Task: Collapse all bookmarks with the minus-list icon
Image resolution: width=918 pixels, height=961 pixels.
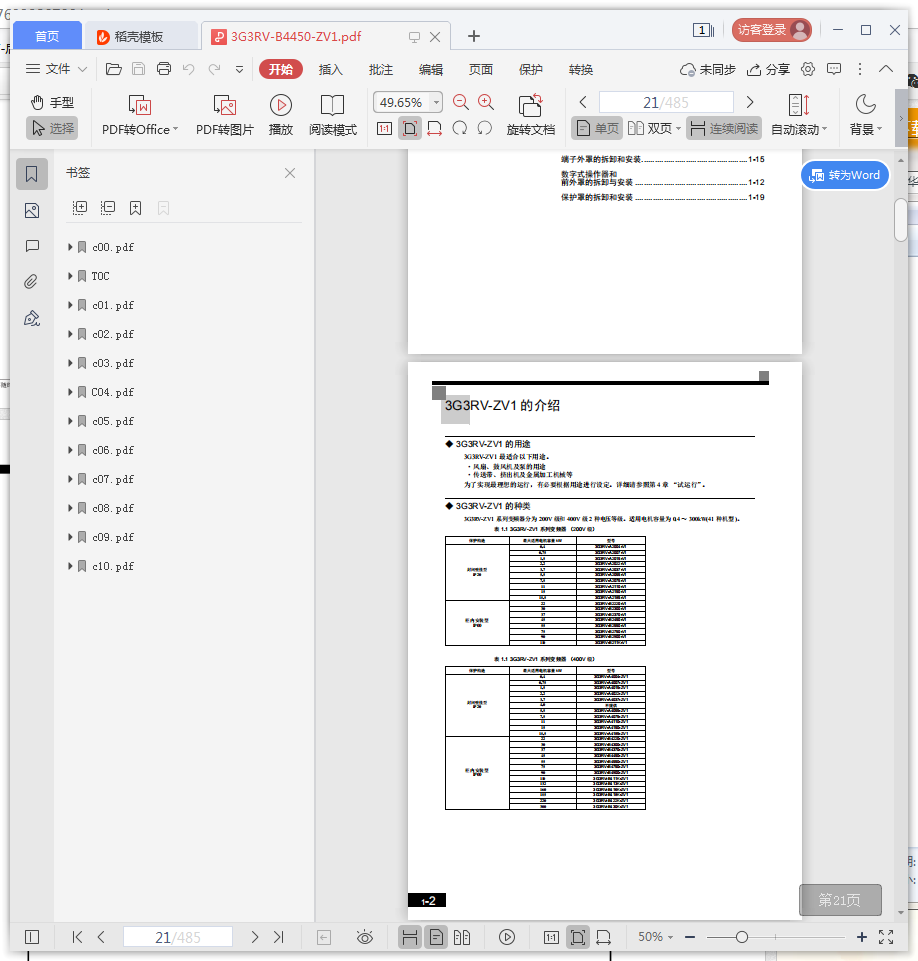Action: click(108, 208)
